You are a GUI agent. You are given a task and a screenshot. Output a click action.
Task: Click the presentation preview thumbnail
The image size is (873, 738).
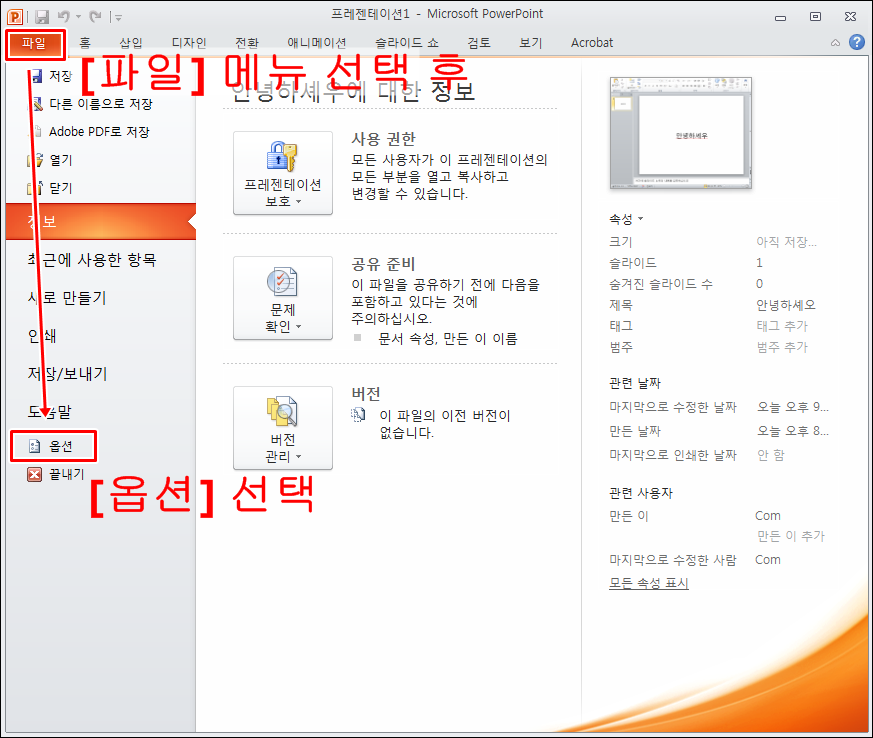681,133
